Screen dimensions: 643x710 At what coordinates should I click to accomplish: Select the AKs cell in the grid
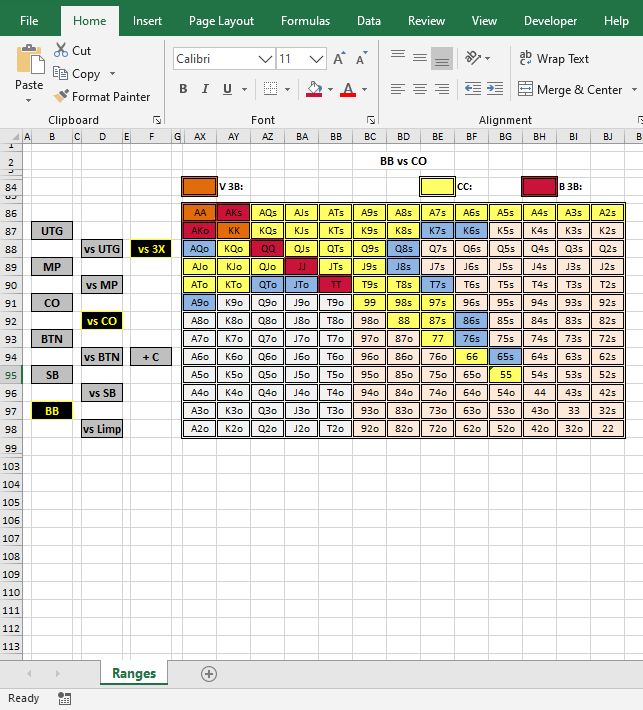234,213
